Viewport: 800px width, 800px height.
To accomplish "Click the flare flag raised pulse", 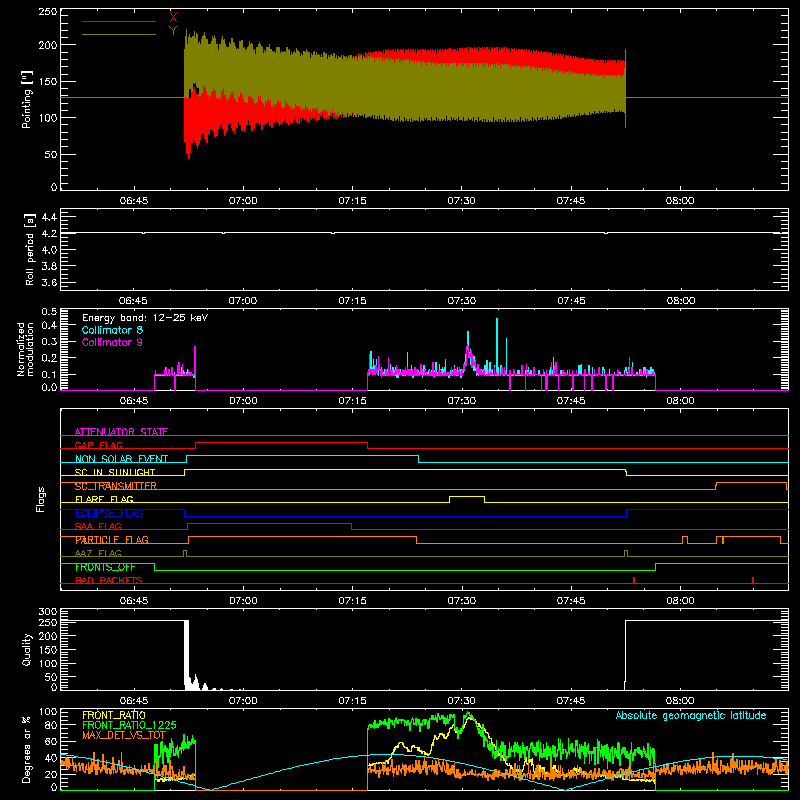I will click(x=467, y=497).
